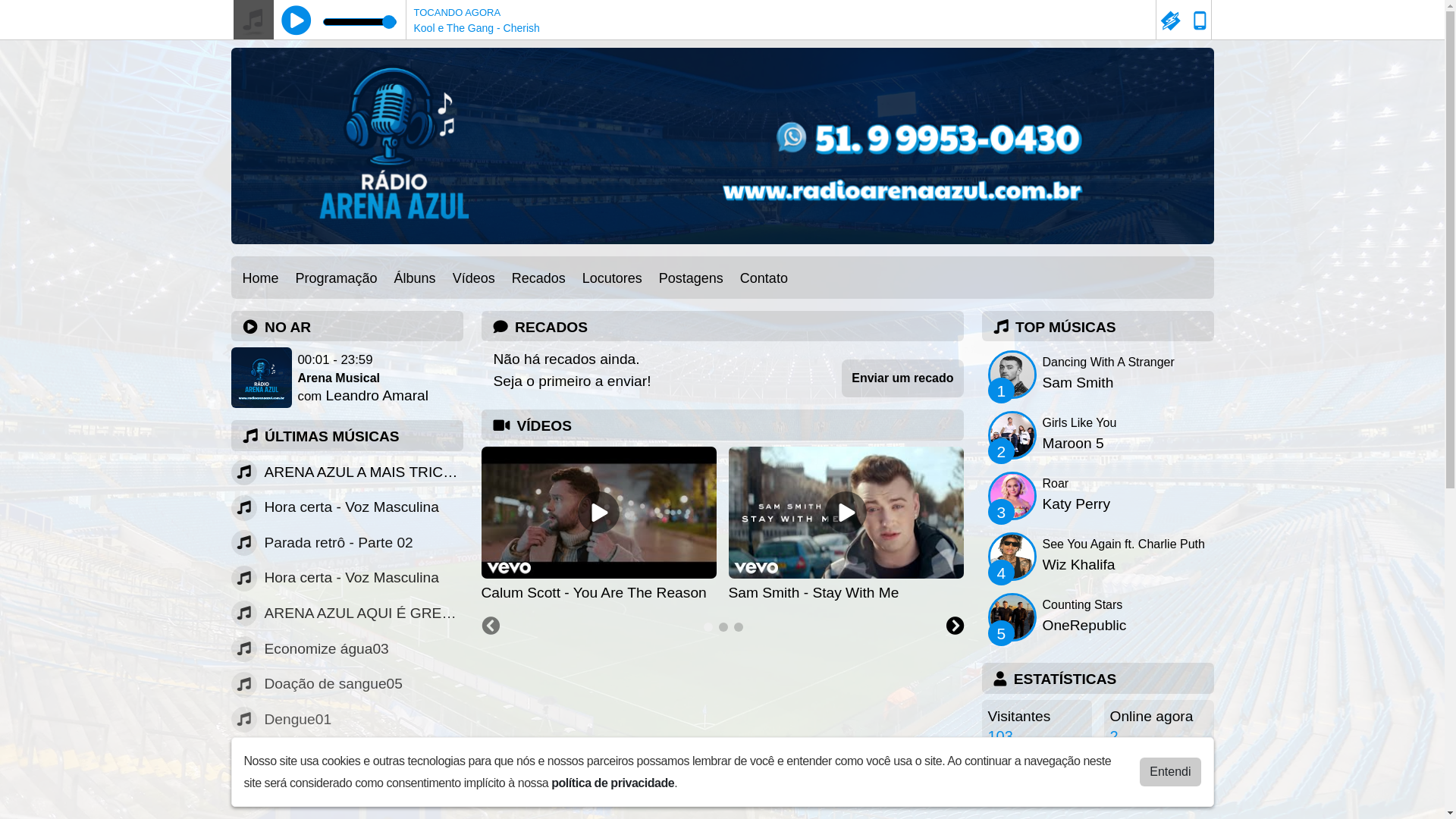This screenshot has height=819, width=1456.
Task: Play the Sam Smith Stay With Me video
Action: 846,513
